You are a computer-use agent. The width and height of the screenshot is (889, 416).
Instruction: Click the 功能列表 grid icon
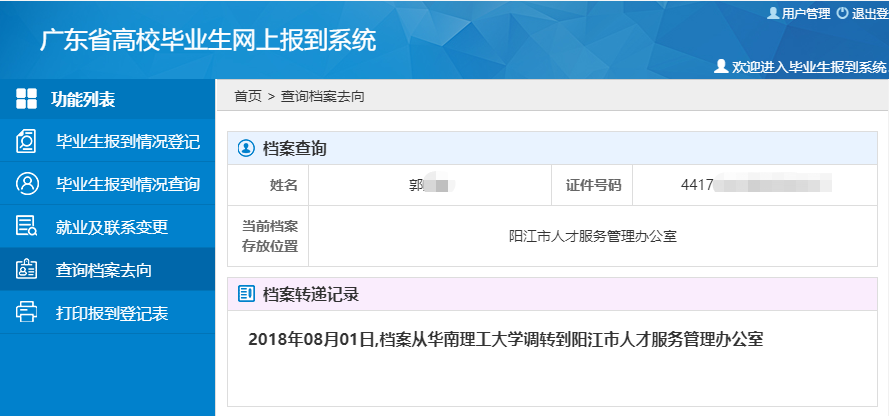coord(27,99)
